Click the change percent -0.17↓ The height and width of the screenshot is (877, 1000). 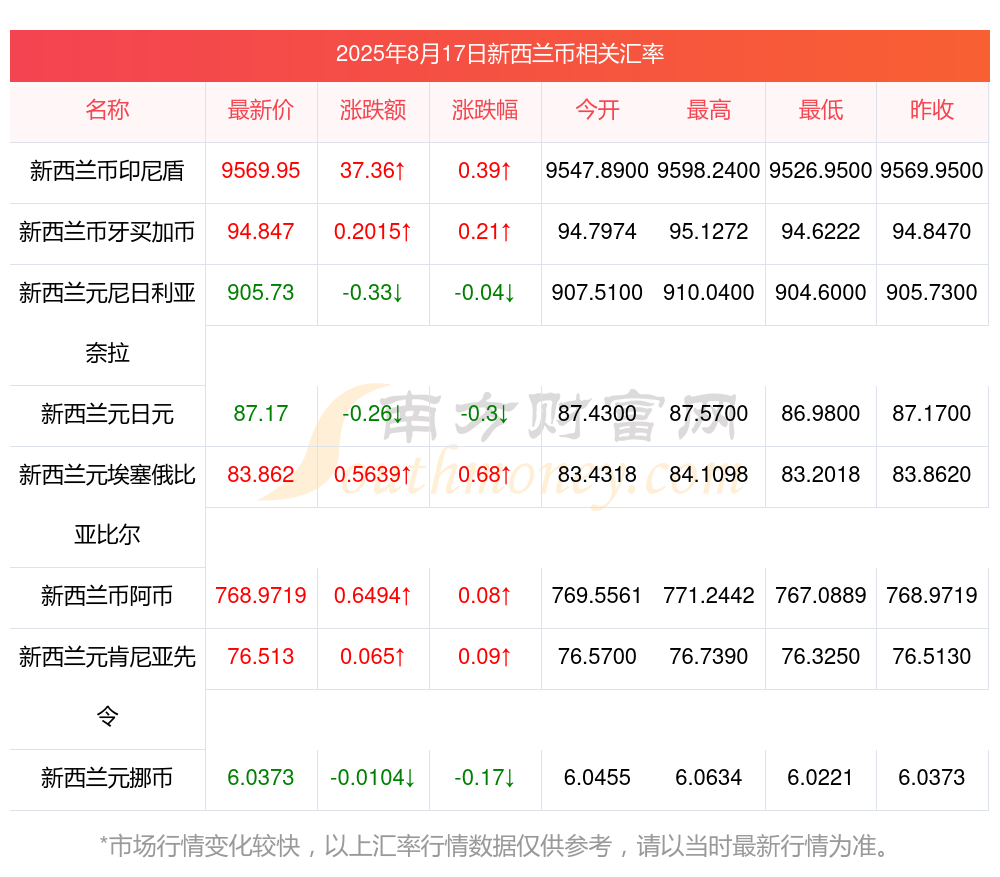coord(485,778)
